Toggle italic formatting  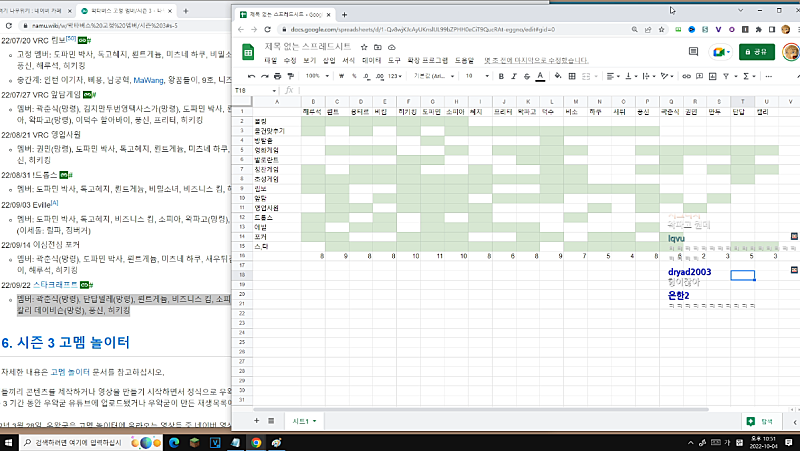coord(514,76)
